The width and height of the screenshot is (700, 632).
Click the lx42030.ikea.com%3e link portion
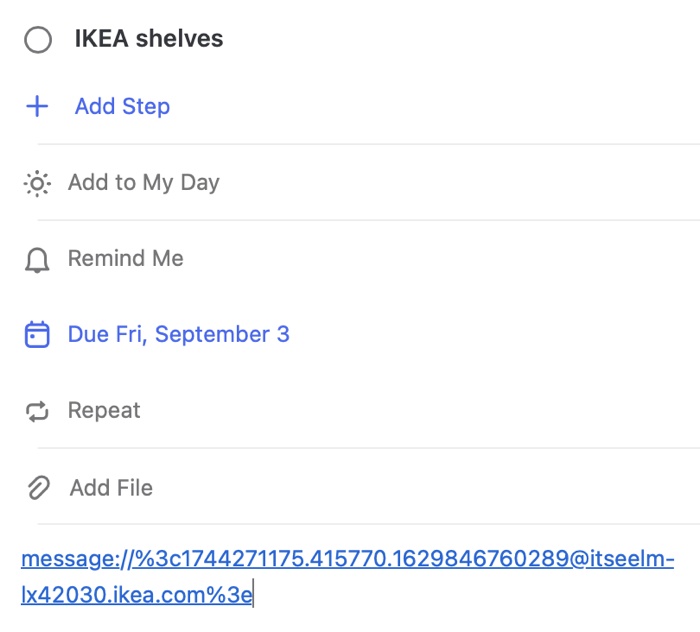coord(136,595)
